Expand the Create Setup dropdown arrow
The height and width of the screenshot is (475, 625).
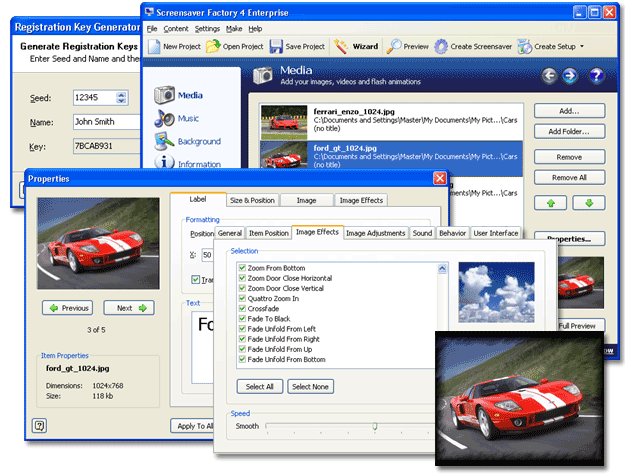click(582, 47)
